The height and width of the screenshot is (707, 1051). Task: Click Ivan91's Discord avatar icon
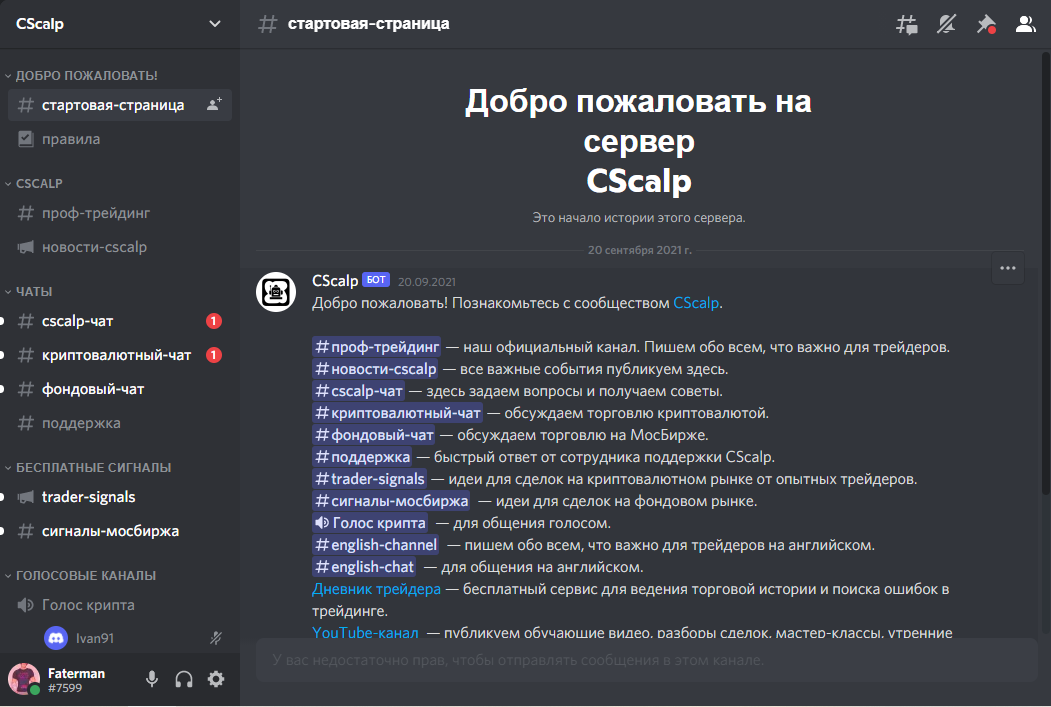pos(56,638)
